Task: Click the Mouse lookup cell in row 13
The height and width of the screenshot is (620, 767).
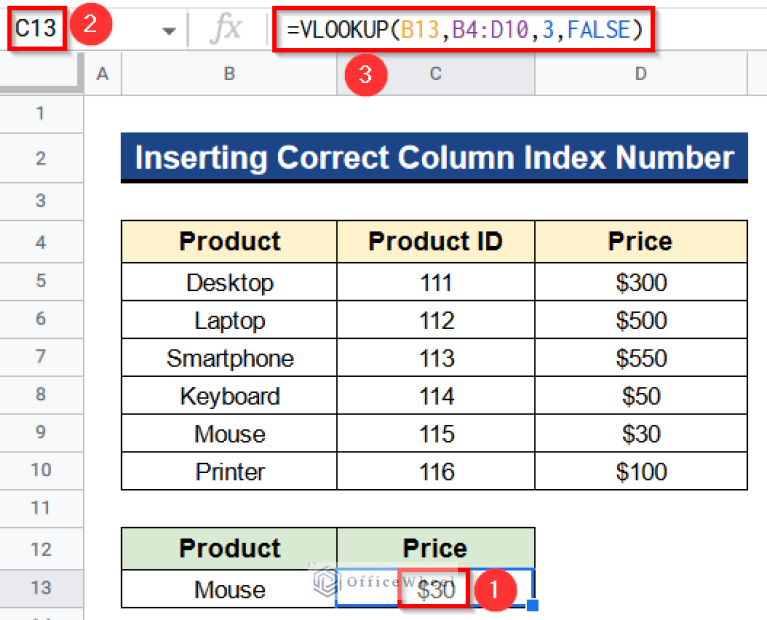Action: 229,589
